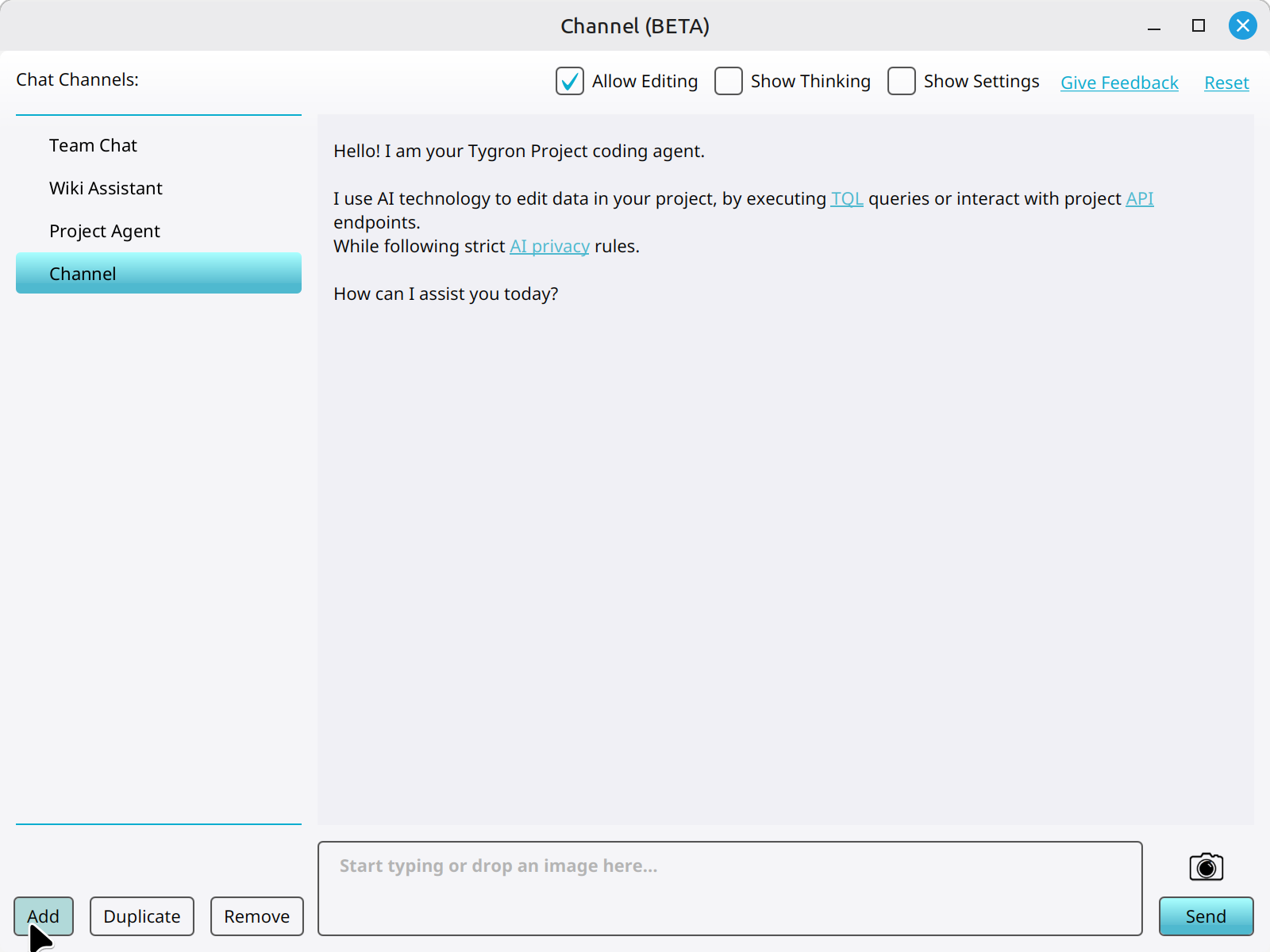
Task: Select the Project Agent channel
Action: (x=159, y=231)
